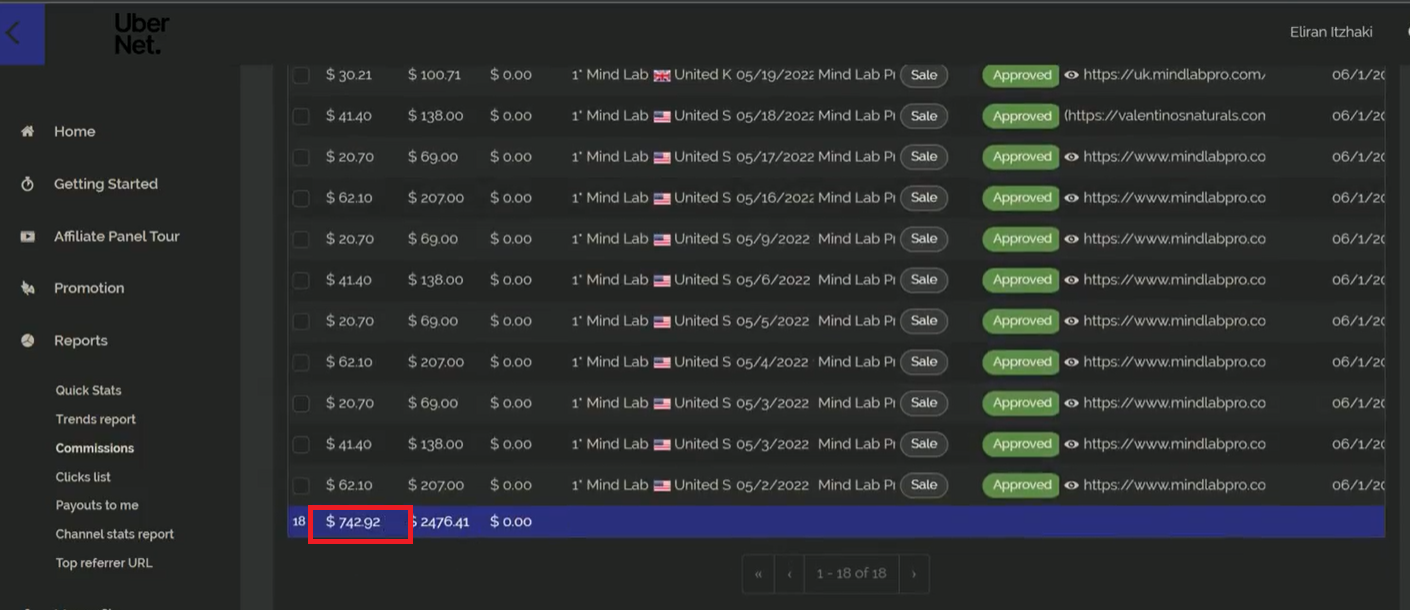Open the Quick Stats report
Viewport: 1410px width, 610px height.
(89, 390)
